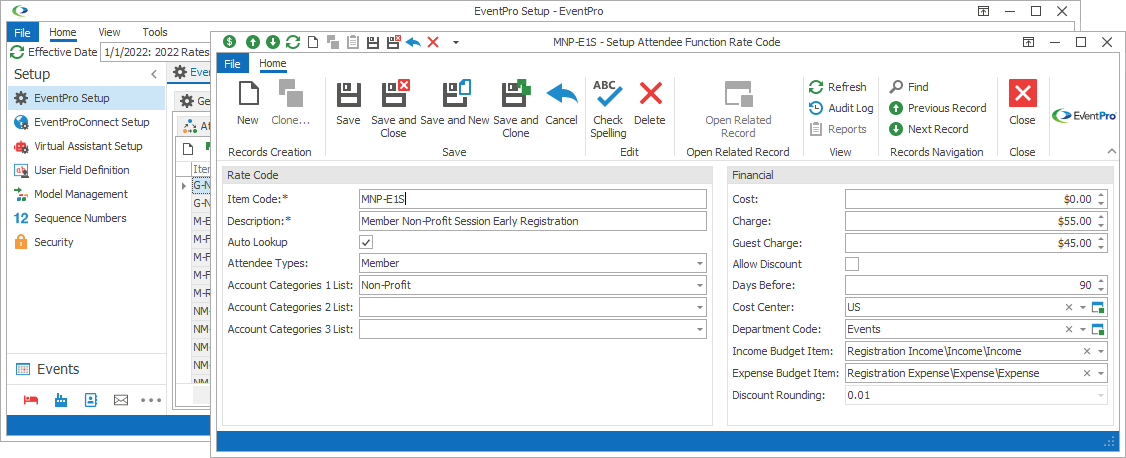Click in the Description field
The width and height of the screenshot is (1126, 458).
pyautogui.click(x=532, y=221)
